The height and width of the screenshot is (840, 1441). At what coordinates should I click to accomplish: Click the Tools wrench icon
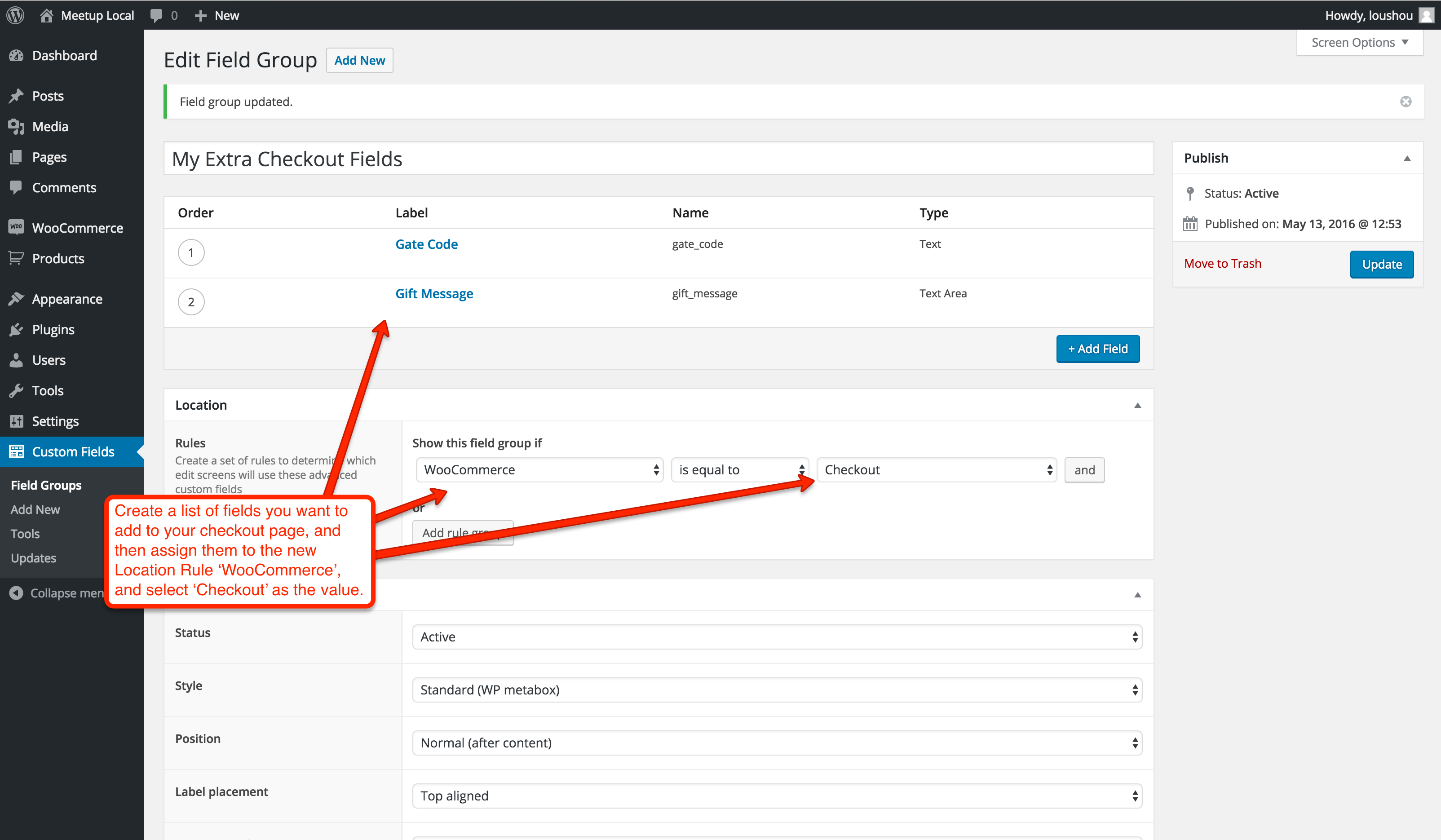(x=16, y=390)
